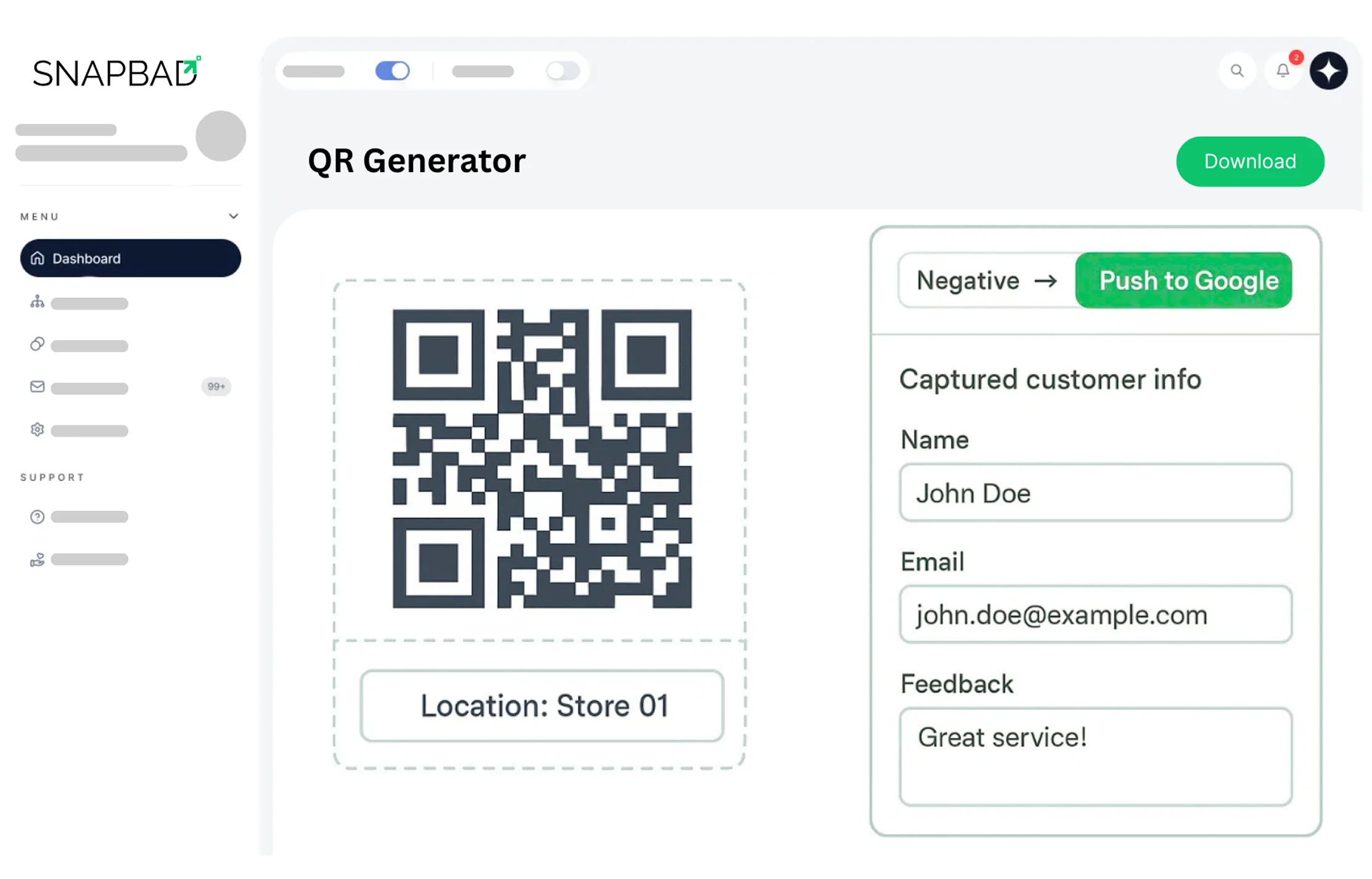The height and width of the screenshot is (879, 1372).
Task: Collapse the MENU section chevron
Action: coord(233,216)
